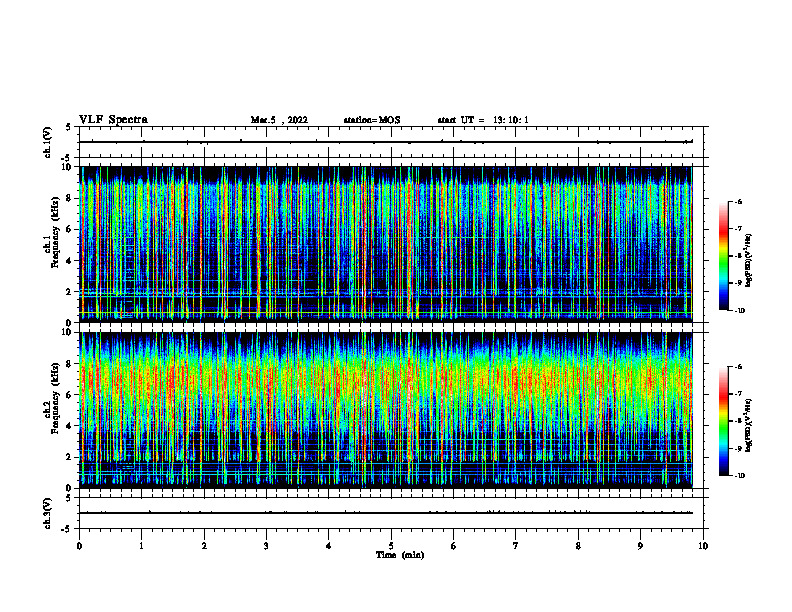Click the Time (min) x-axis label
The width and height of the screenshot is (792, 612).
pos(400,555)
